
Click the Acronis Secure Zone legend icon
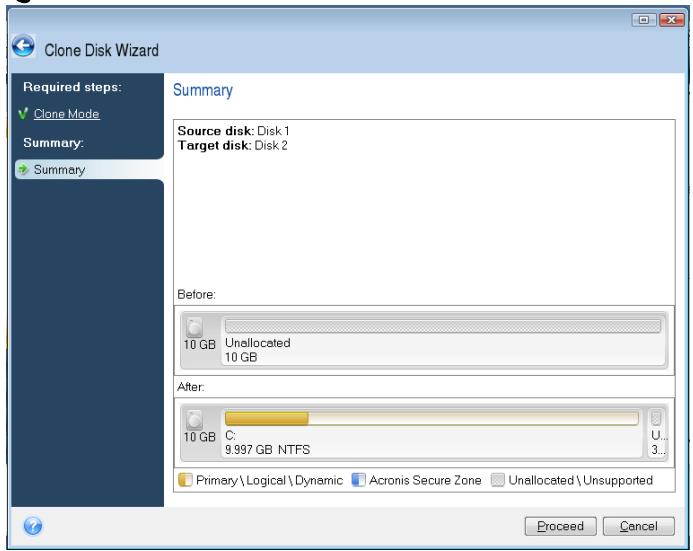(358, 480)
